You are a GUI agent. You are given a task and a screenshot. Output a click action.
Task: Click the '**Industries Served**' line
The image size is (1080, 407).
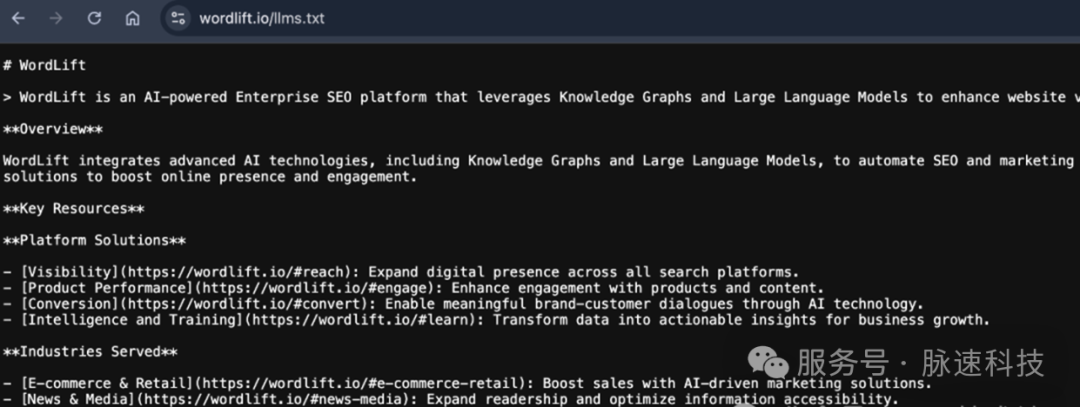[x=90, y=352]
